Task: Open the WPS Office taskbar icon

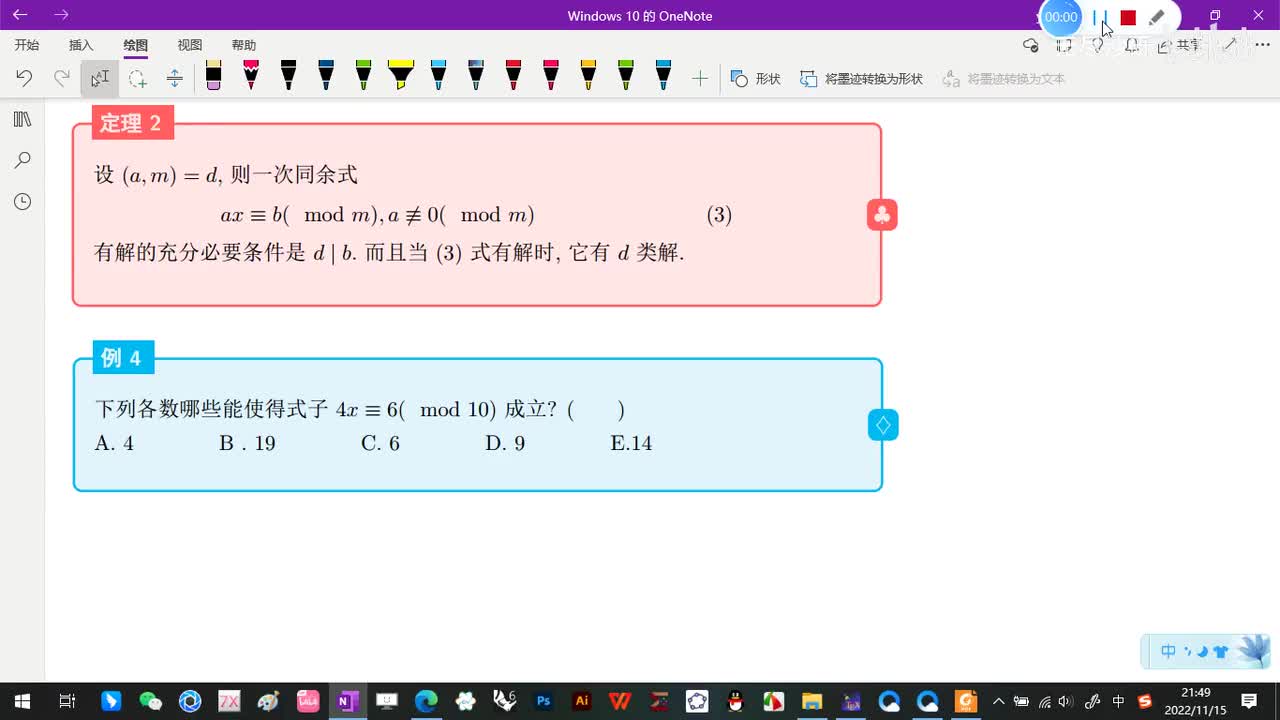Action: 620,701
